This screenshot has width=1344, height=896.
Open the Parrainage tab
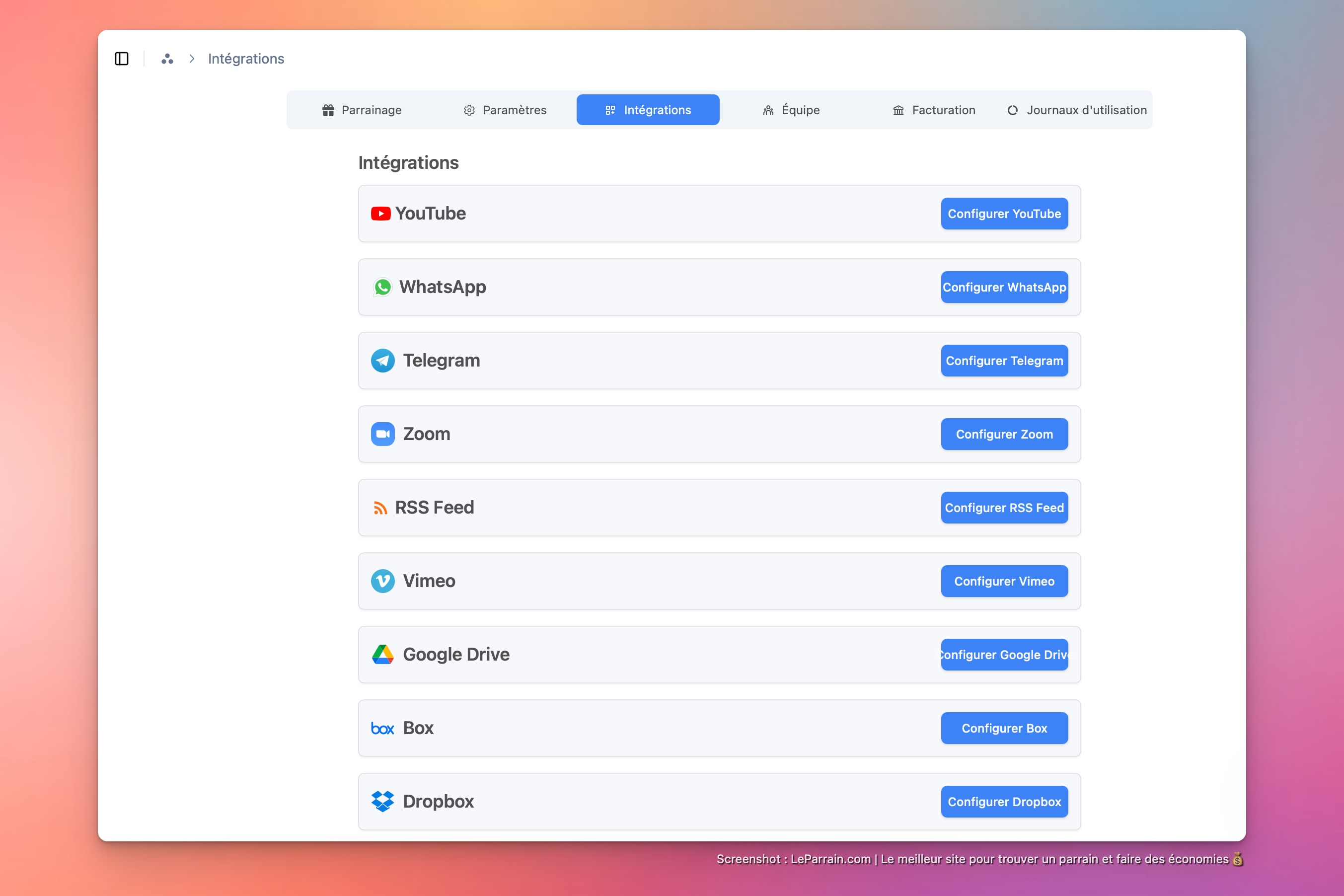[362, 110]
